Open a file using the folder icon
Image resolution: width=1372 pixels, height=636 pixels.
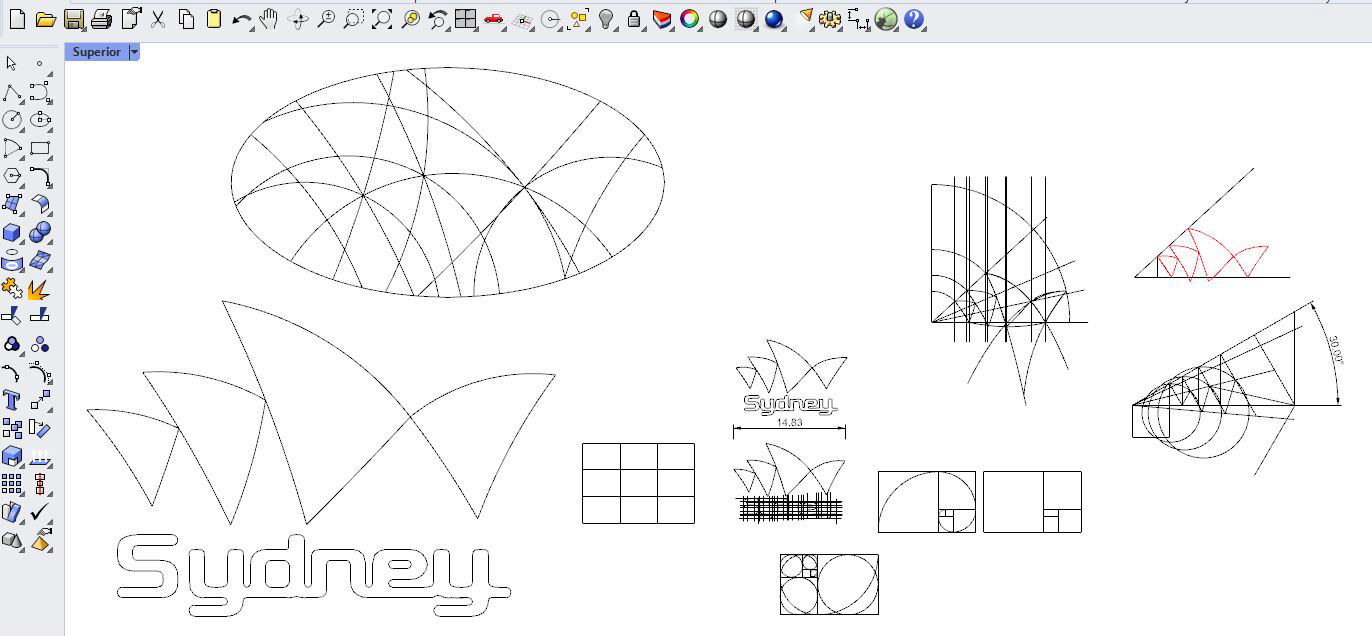[45, 19]
